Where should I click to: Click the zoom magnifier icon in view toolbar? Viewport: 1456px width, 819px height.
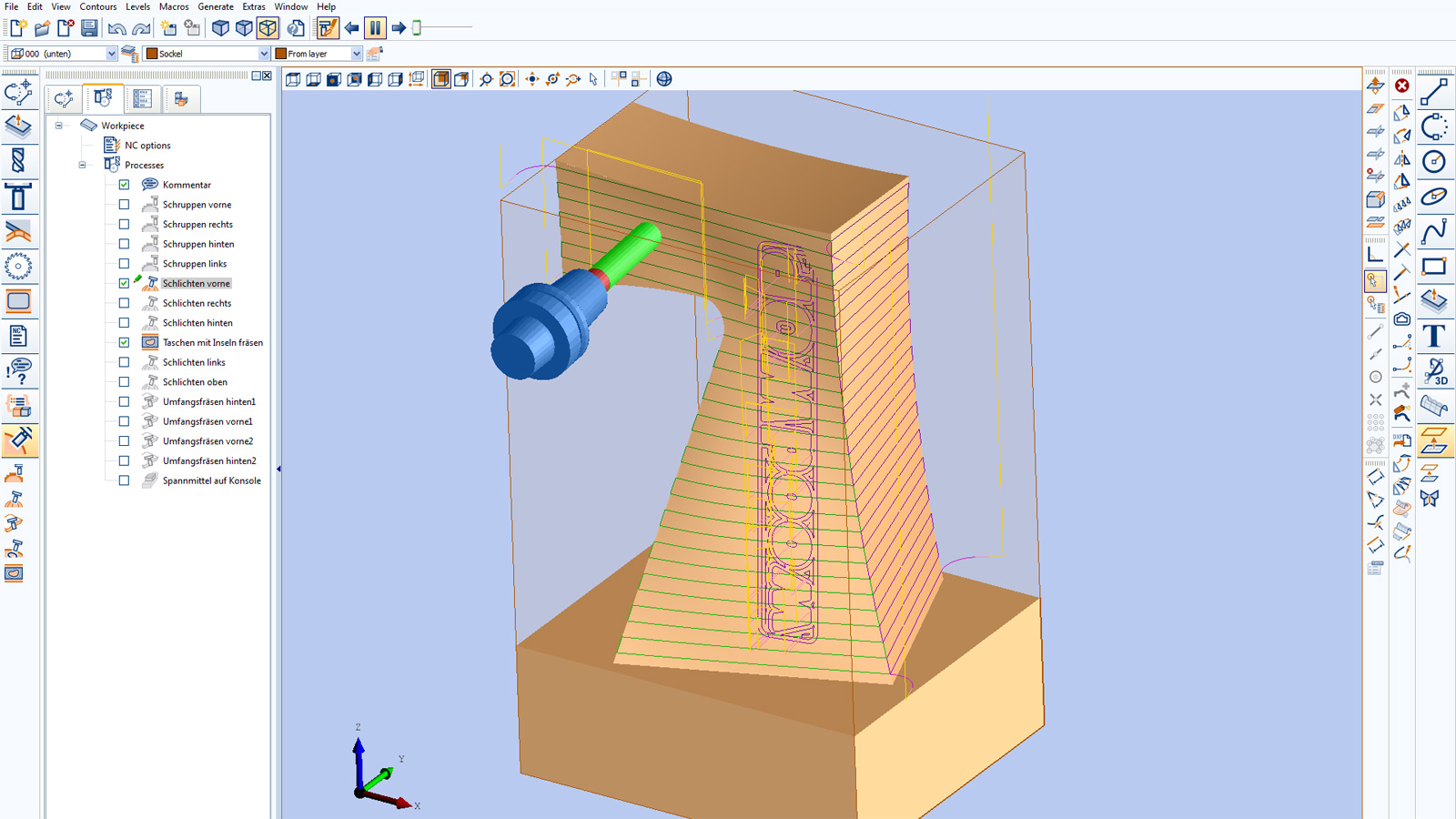click(x=486, y=79)
